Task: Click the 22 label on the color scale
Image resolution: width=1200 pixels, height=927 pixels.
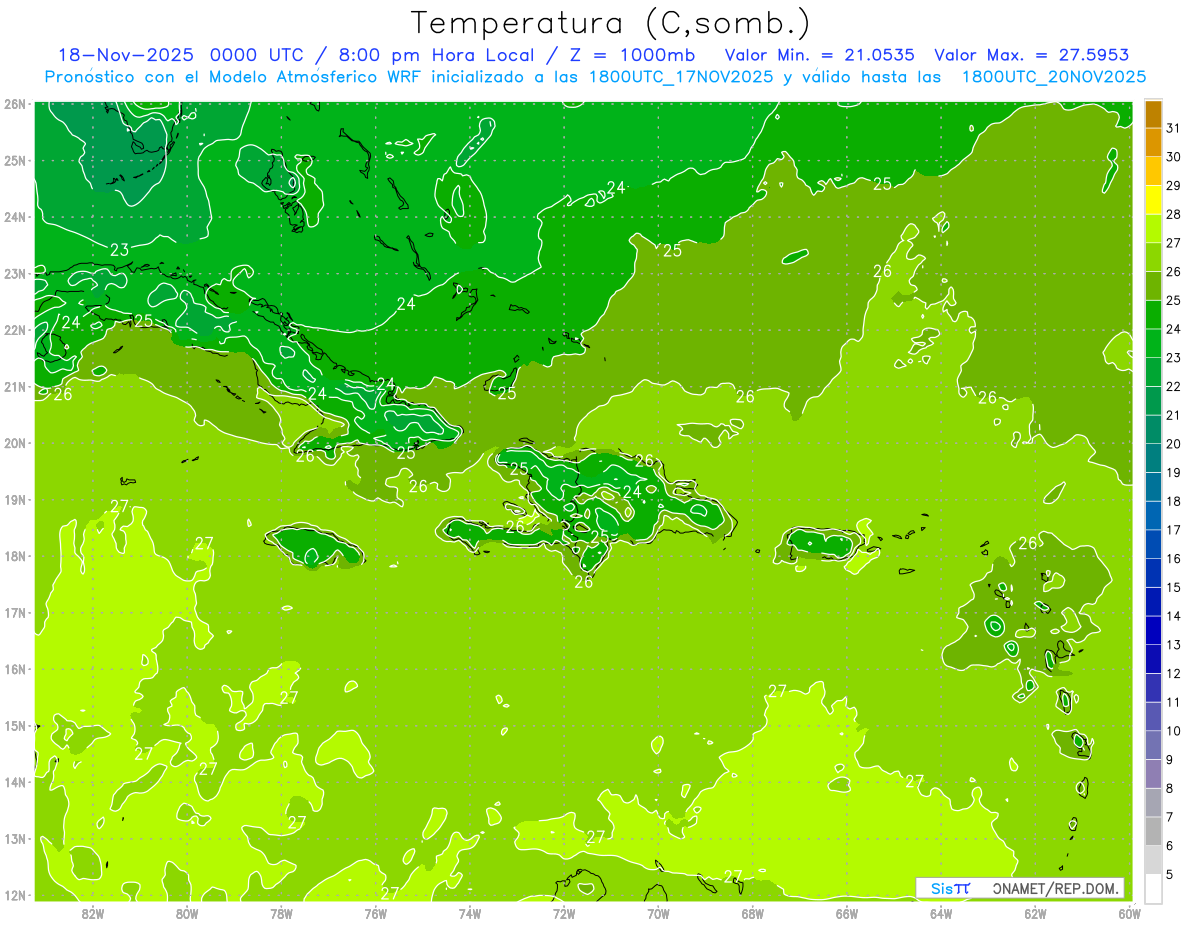Action: coord(1173,386)
